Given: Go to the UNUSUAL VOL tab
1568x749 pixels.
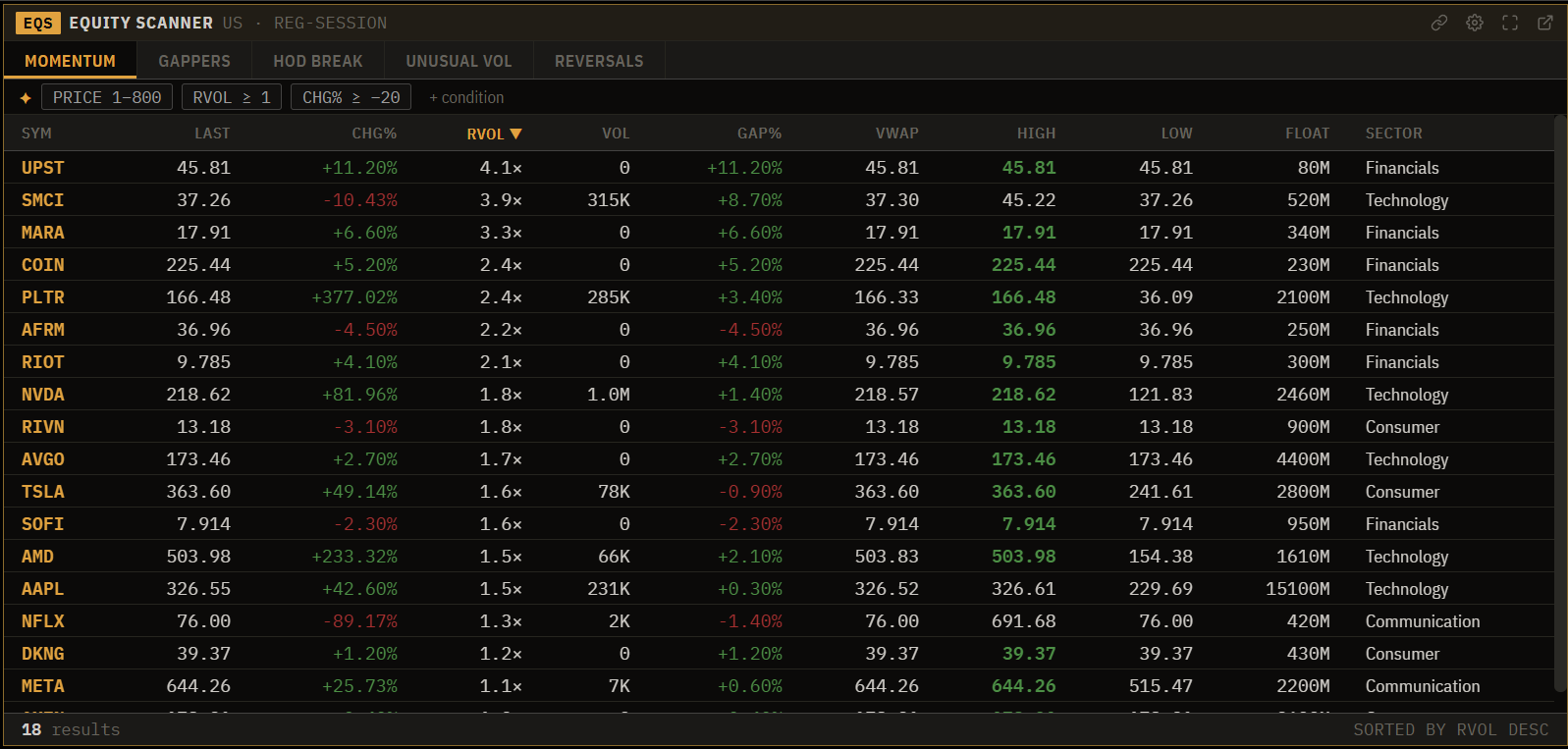Looking at the screenshot, I should [459, 61].
